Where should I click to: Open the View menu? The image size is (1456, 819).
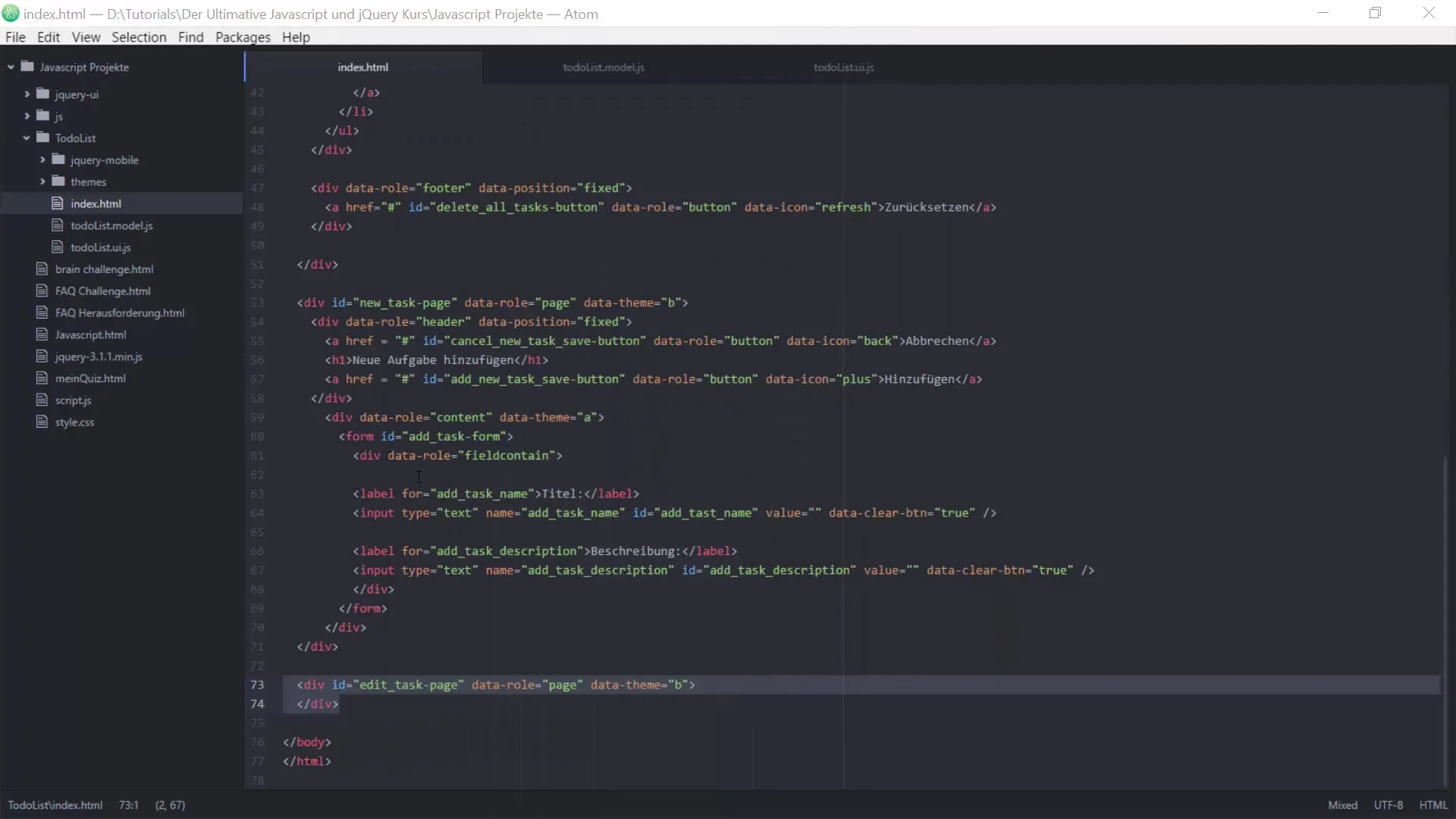tap(86, 37)
